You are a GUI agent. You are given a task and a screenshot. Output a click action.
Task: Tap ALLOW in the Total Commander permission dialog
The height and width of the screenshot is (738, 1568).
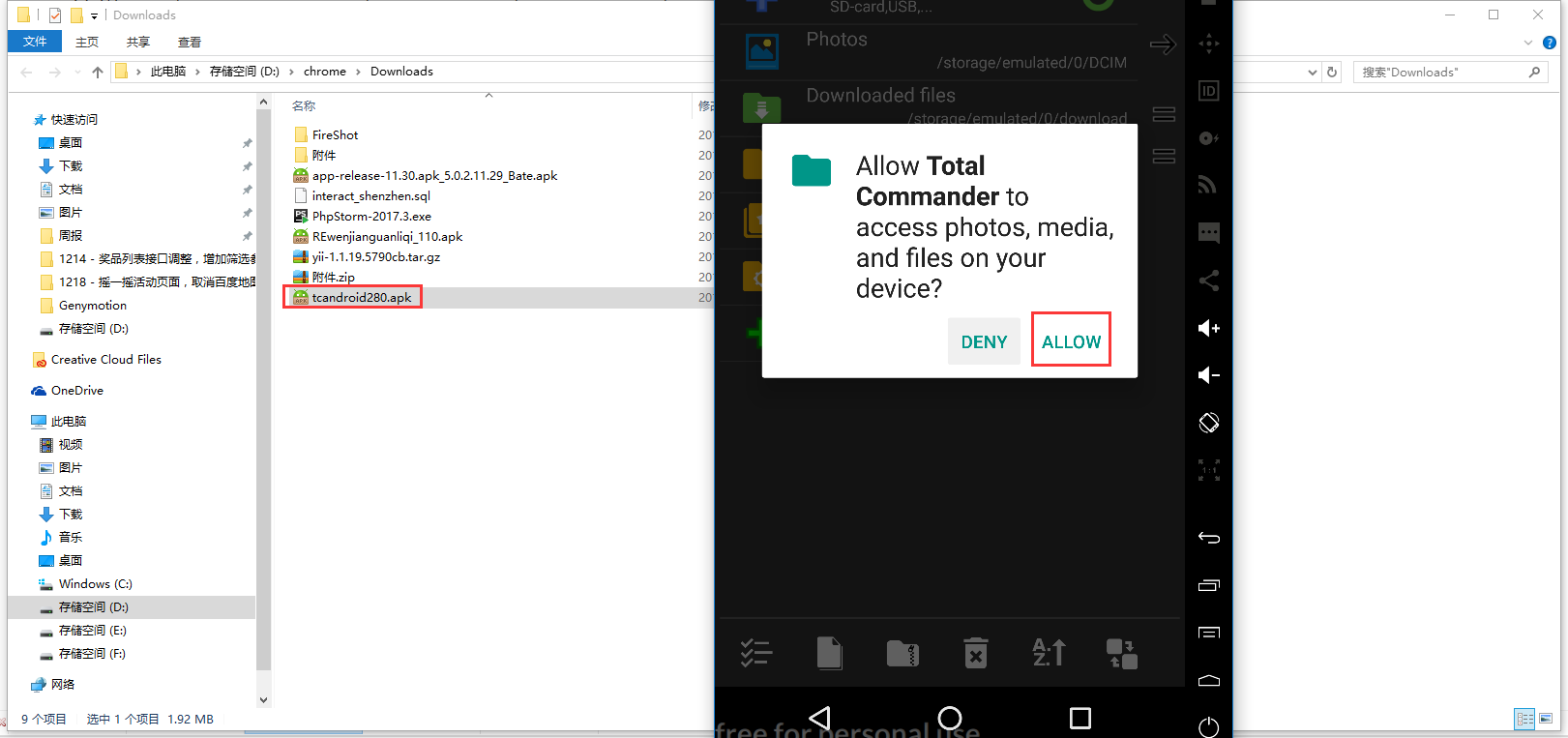(1071, 341)
